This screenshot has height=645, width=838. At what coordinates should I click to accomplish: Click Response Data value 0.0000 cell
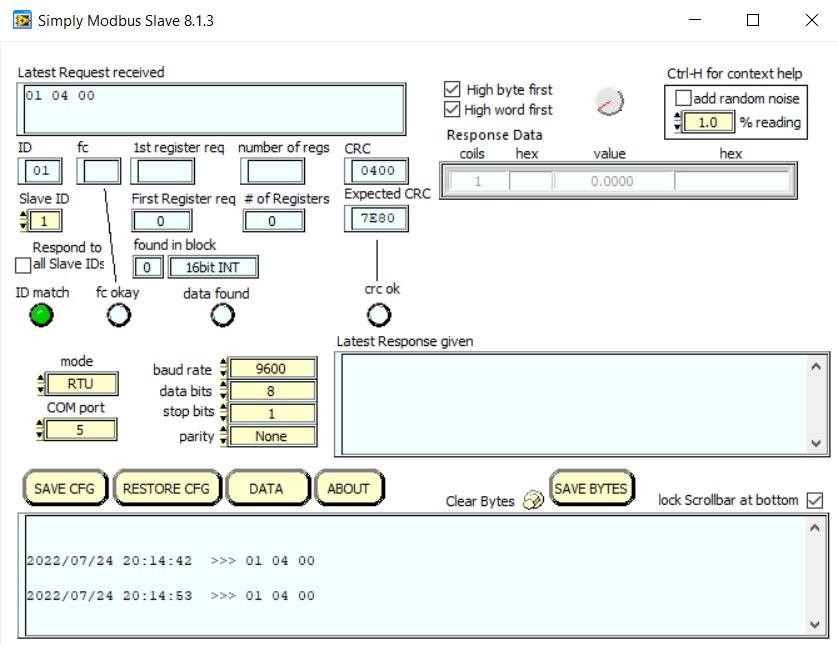(x=613, y=181)
